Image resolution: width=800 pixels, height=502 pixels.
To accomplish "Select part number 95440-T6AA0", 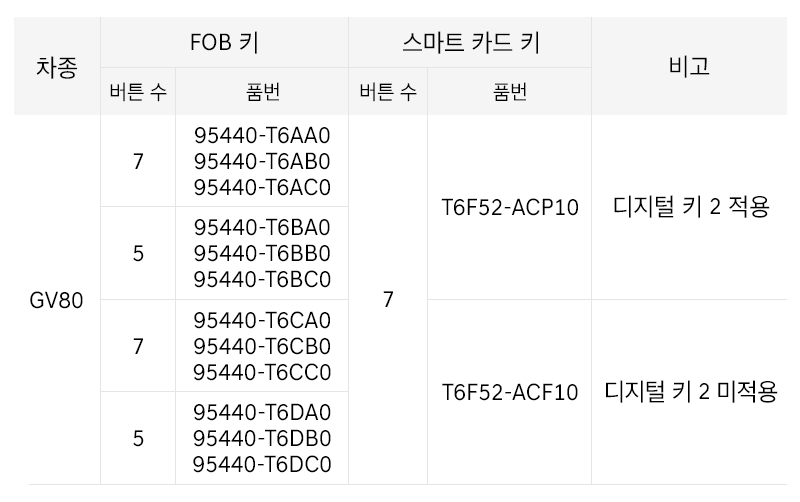I will click(x=261, y=137).
